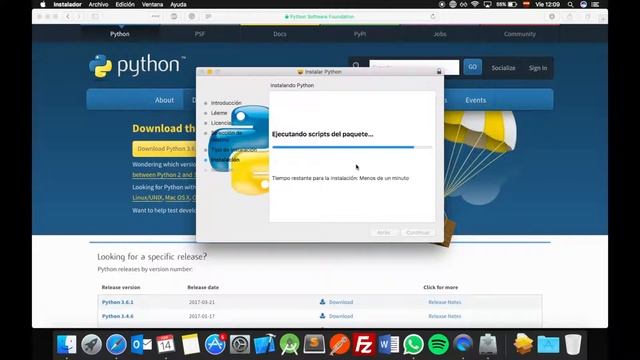Open Launchpad rocket icon in Dock
The width and height of the screenshot is (640, 360).
point(91,344)
